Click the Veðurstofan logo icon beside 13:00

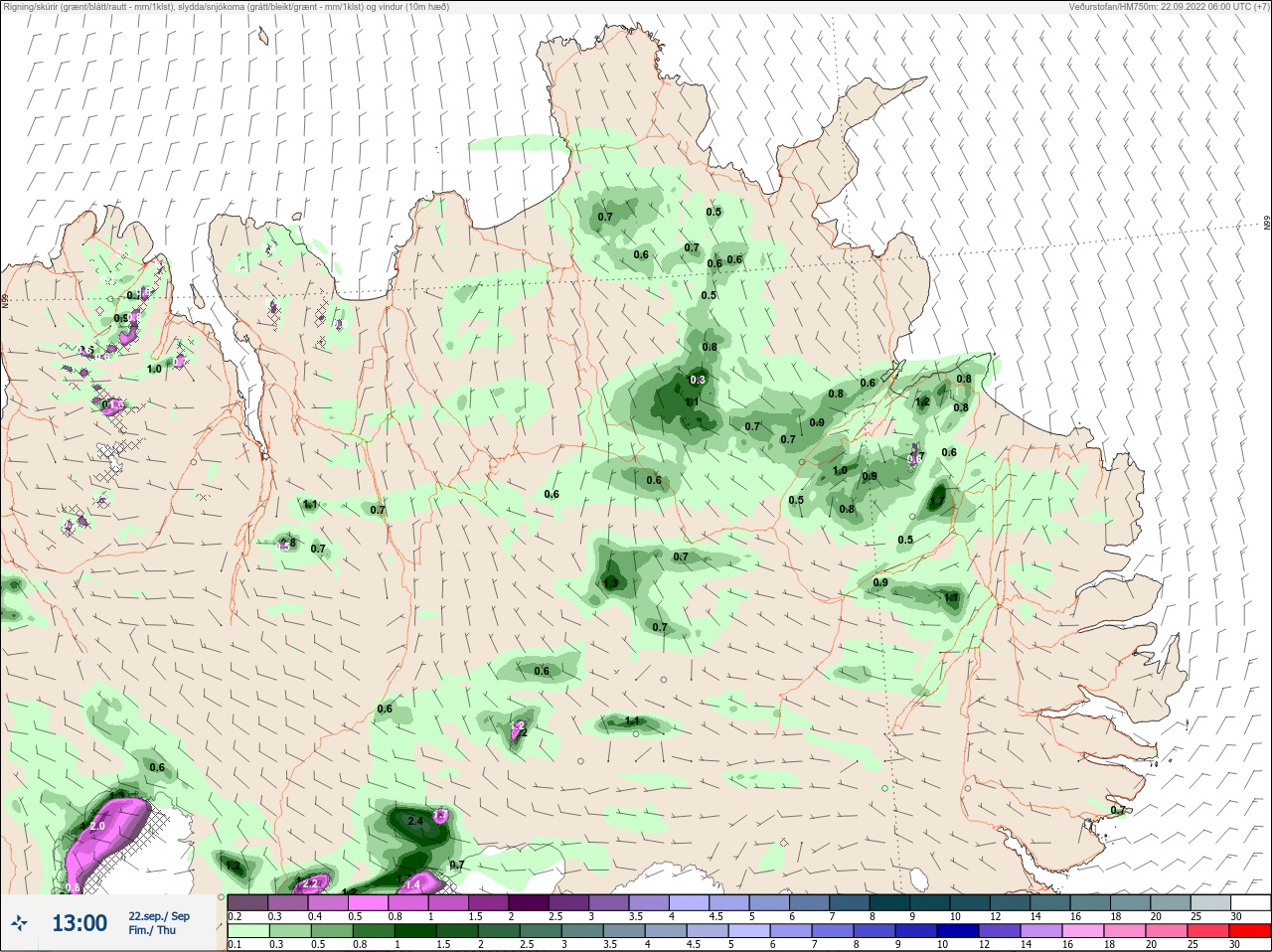click(x=21, y=923)
